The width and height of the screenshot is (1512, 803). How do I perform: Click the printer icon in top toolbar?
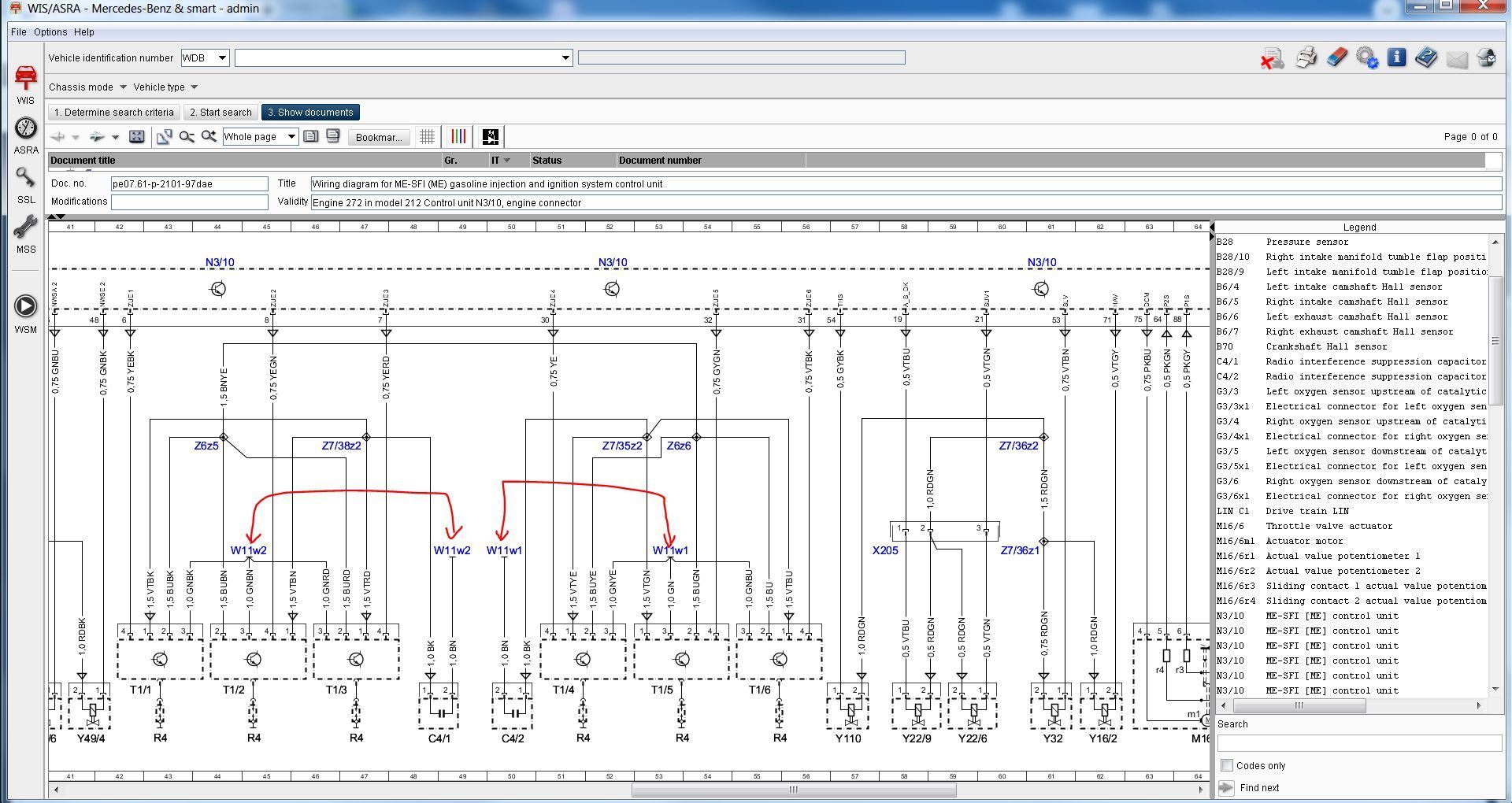(x=1305, y=58)
